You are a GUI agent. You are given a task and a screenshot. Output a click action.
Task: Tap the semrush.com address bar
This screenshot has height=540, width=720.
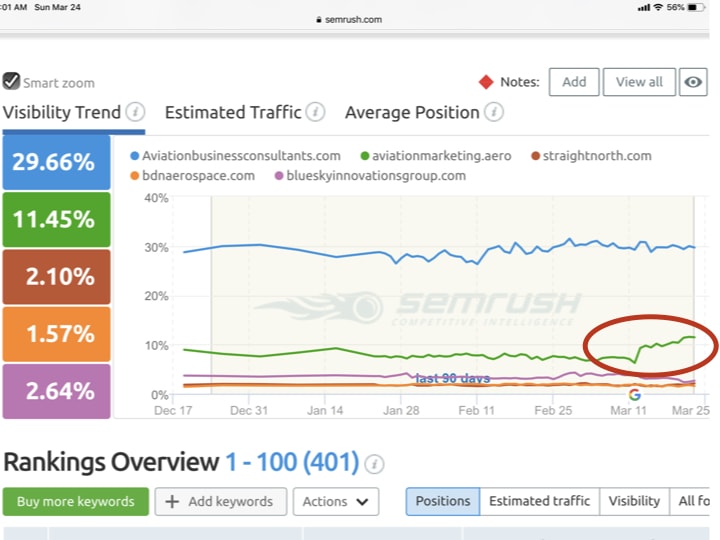349,20
